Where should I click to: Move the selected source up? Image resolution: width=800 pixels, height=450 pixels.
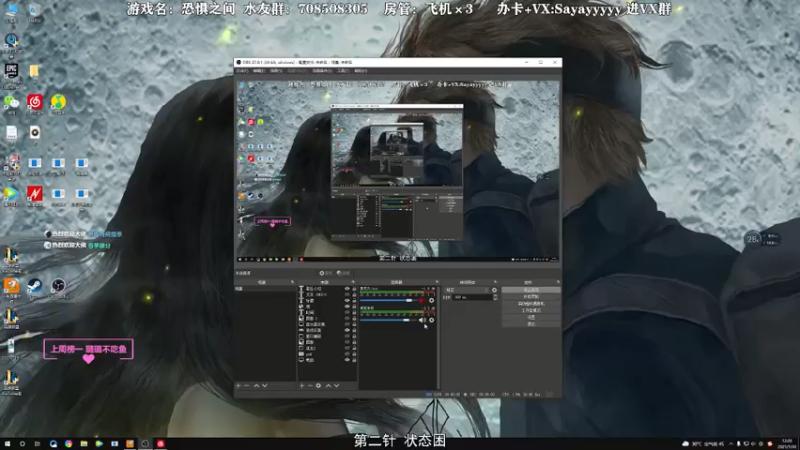click(x=329, y=386)
